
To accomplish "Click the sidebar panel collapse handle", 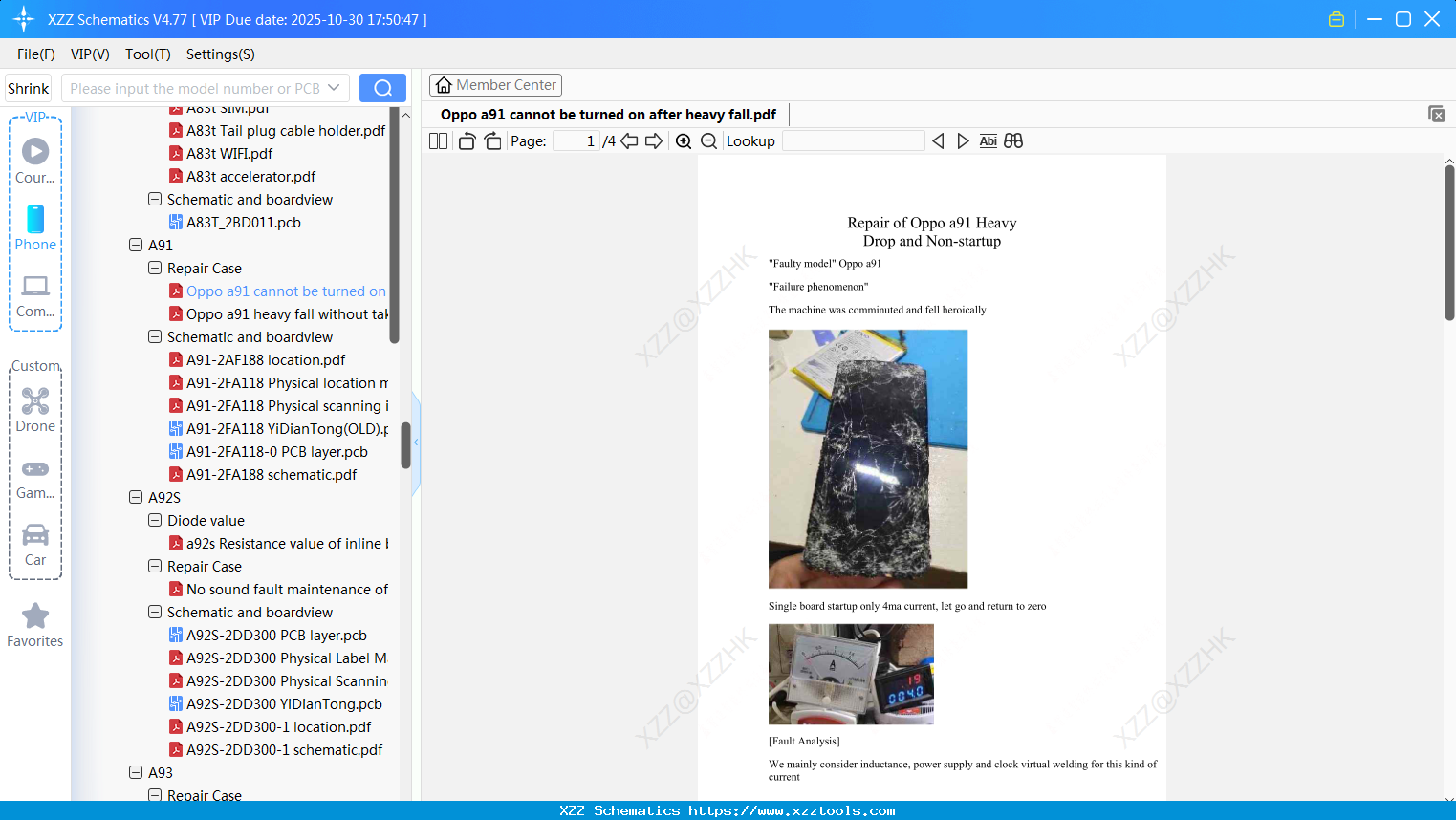I will pyautogui.click(x=416, y=442).
